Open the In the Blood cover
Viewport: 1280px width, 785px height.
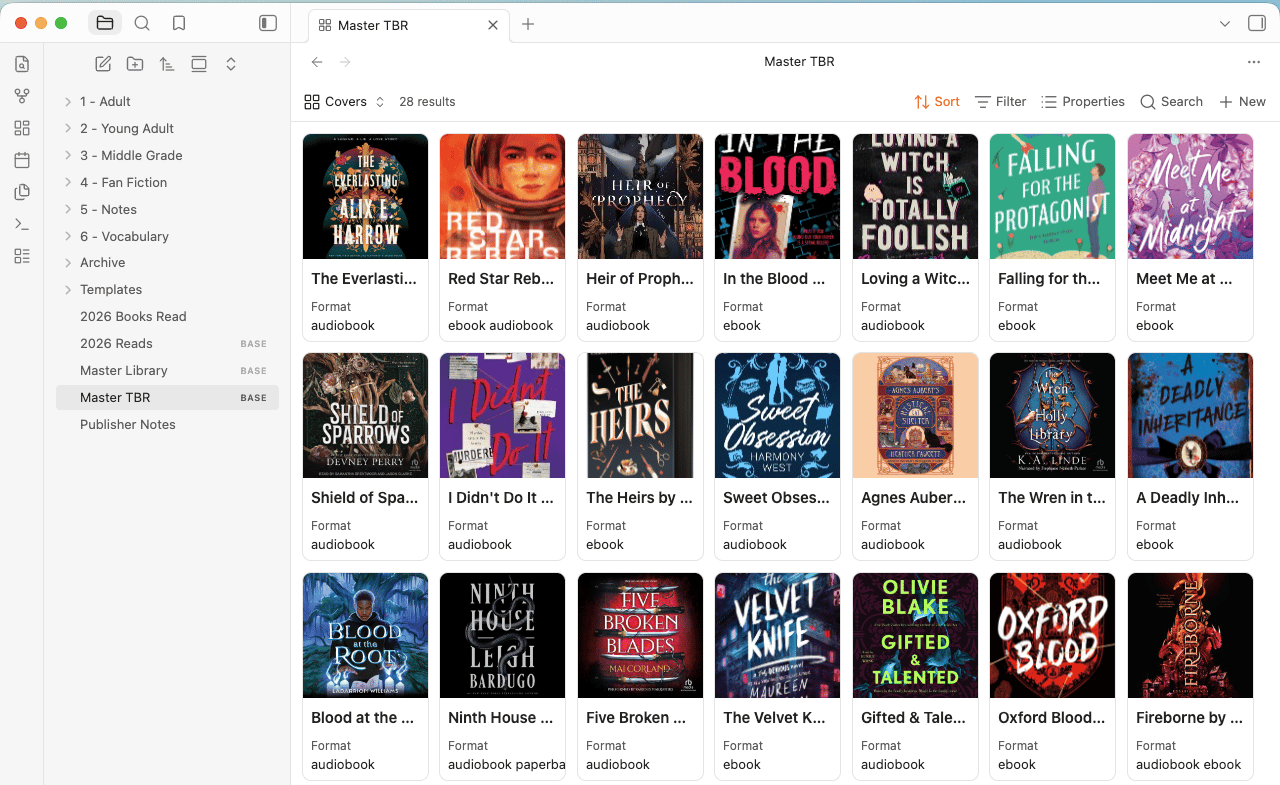point(777,197)
